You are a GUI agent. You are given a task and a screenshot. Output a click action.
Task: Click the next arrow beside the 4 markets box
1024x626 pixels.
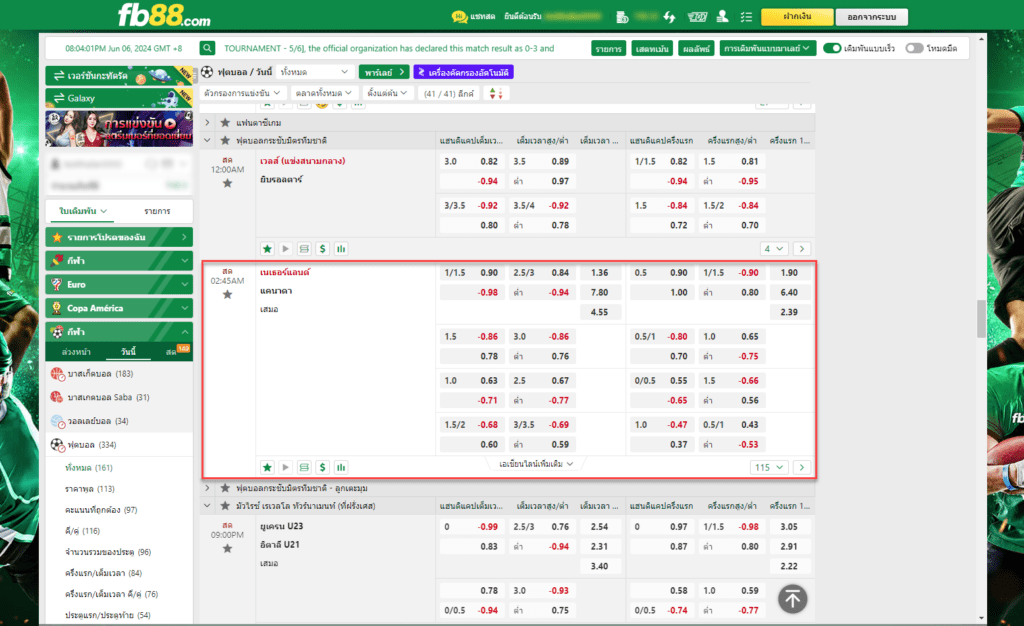pos(802,249)
